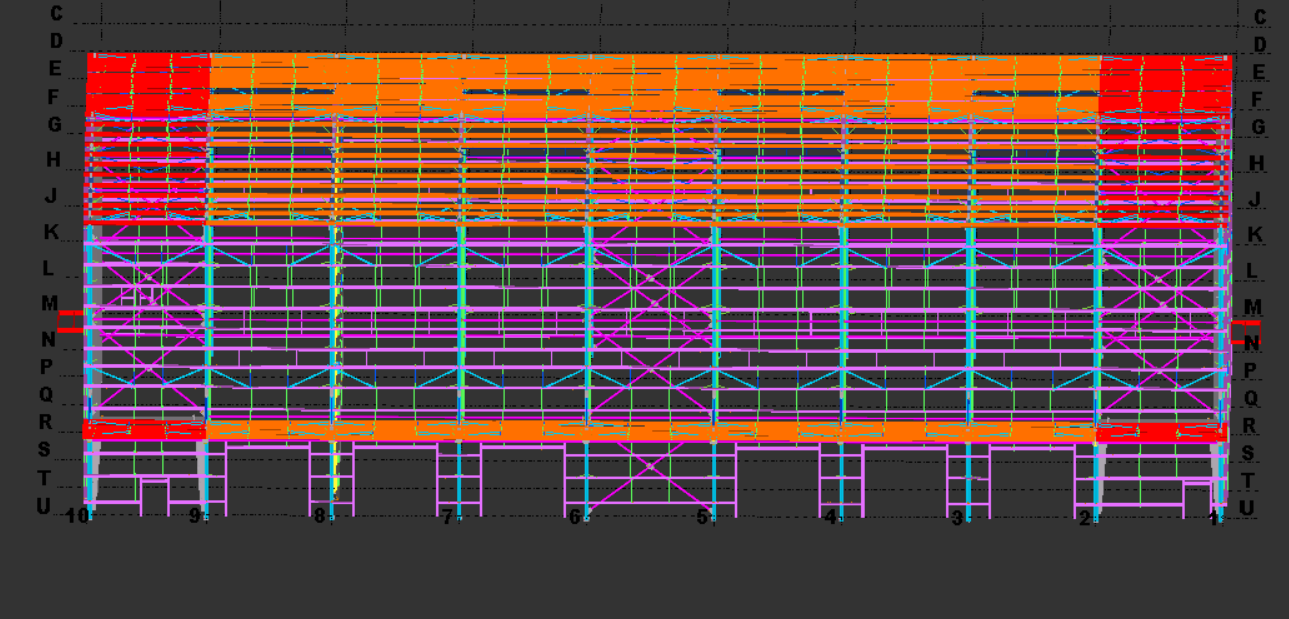Select grid label Q on right edge
The height and width of the screenshot is (619, 1289).
[x=1251, y=398]
